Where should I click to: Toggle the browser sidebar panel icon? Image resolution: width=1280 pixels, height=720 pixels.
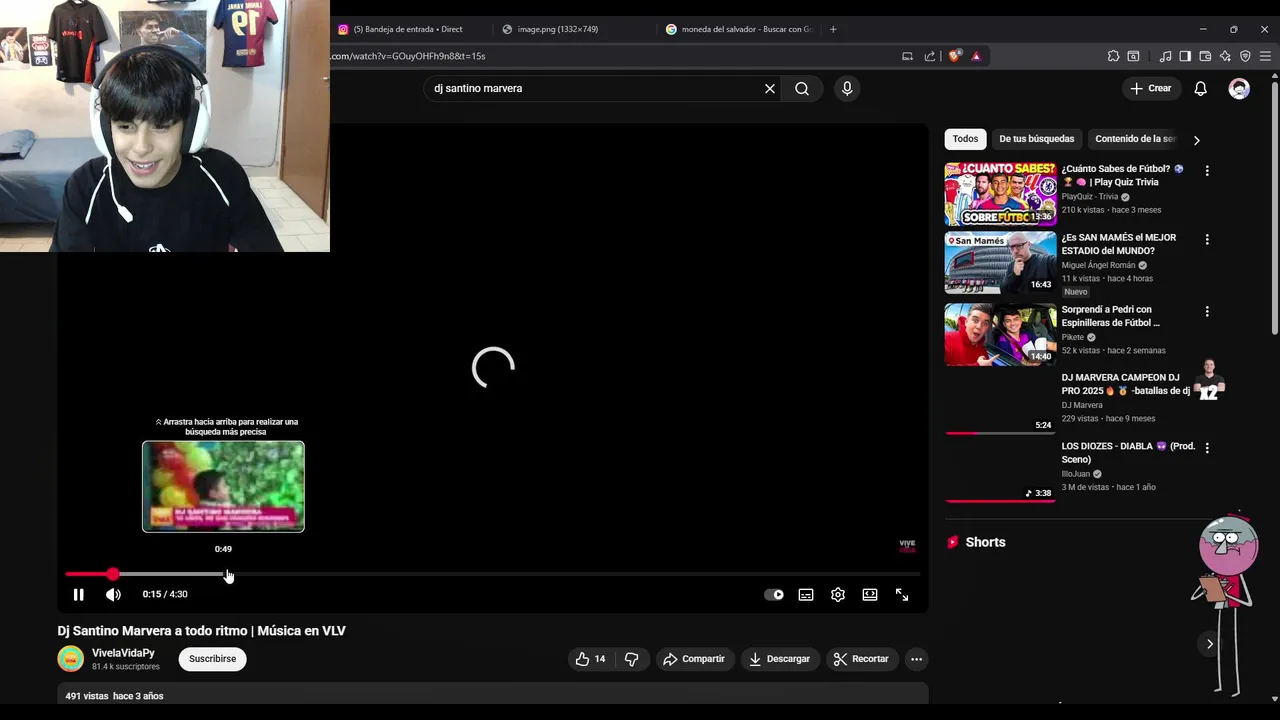(1185, 56)
